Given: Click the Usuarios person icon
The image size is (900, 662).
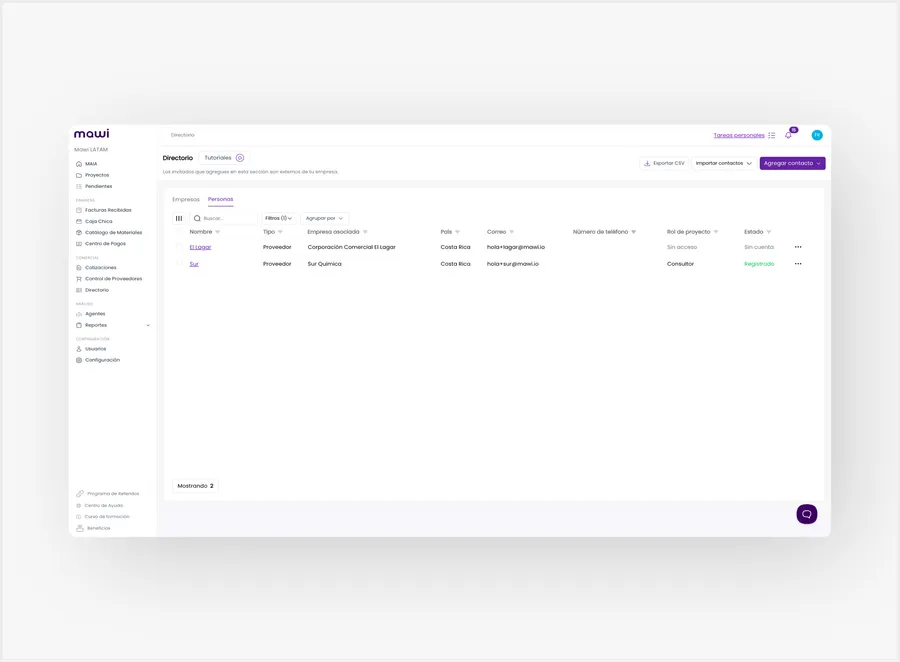Looking at the screenshot, I should (x=79, y=349).
